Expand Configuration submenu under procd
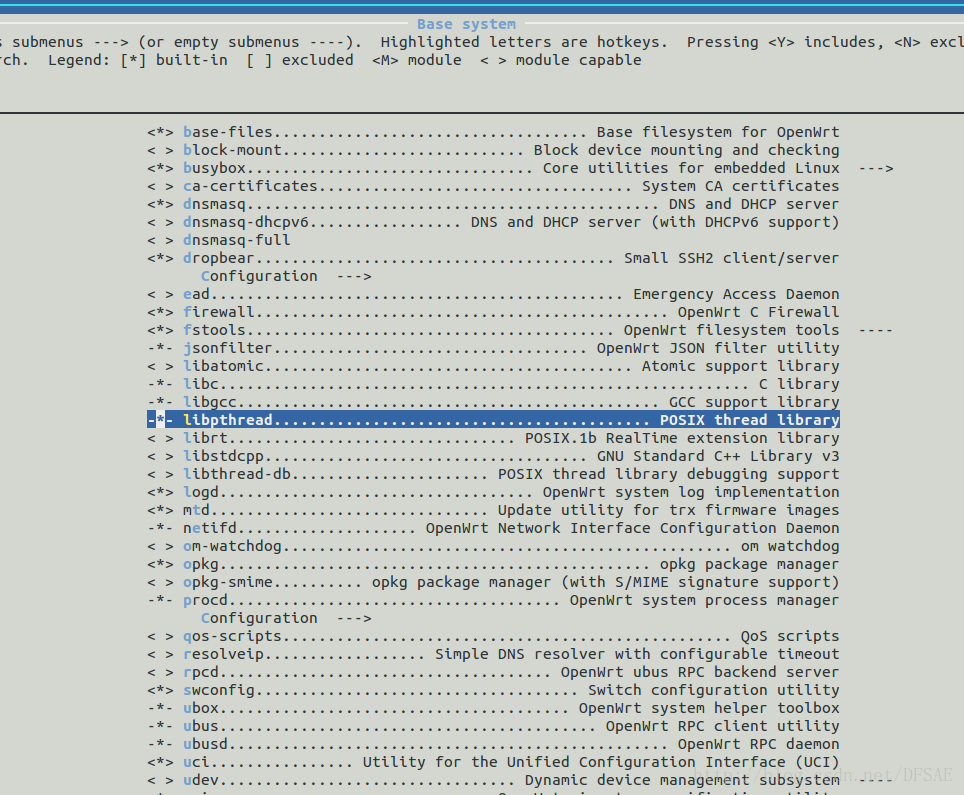Image resolution: width=964 pixels, height=795 pixels. click(286, 618)
